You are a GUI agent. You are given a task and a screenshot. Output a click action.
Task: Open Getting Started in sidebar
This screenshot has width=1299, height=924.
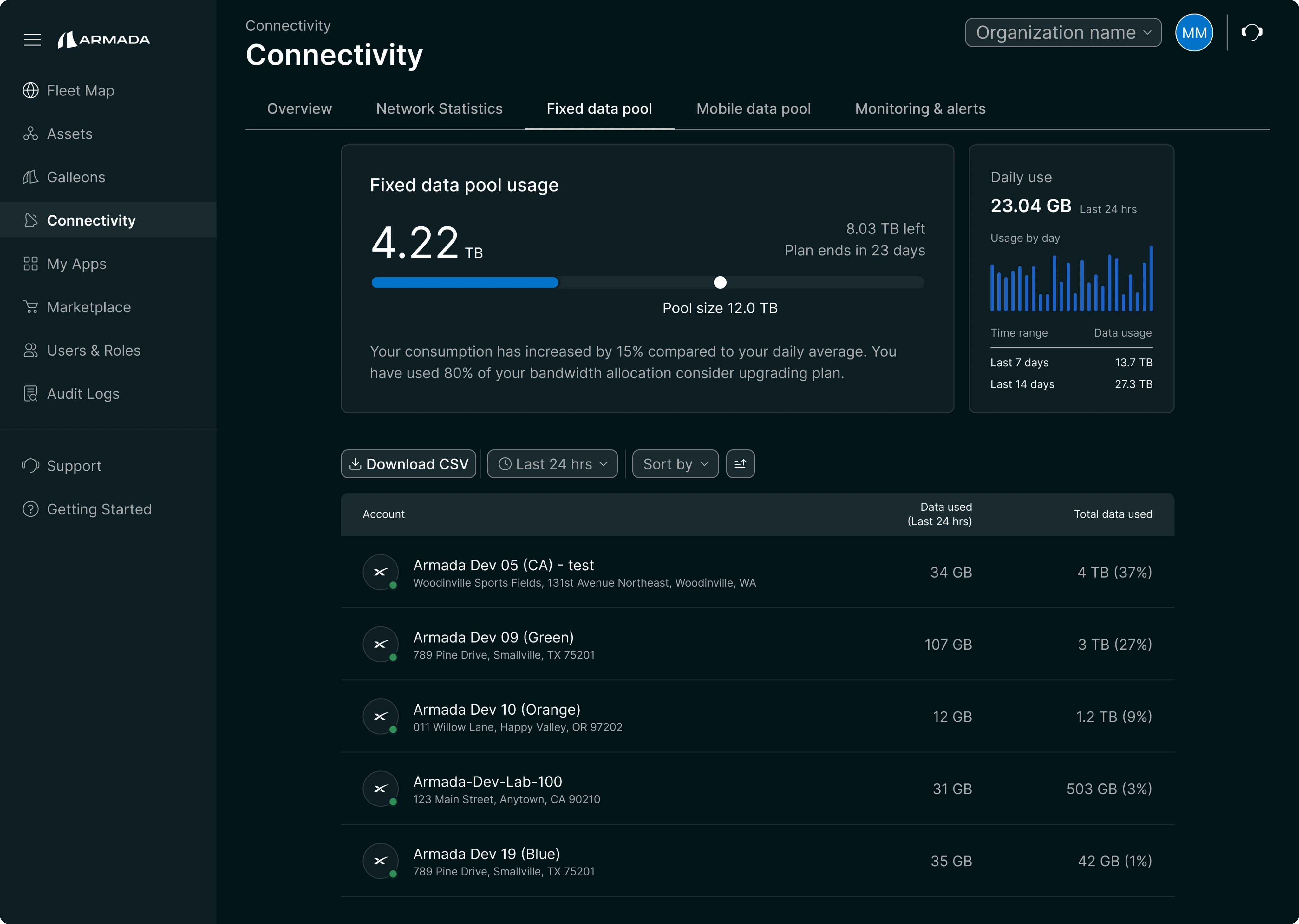(x=99, y=509)
